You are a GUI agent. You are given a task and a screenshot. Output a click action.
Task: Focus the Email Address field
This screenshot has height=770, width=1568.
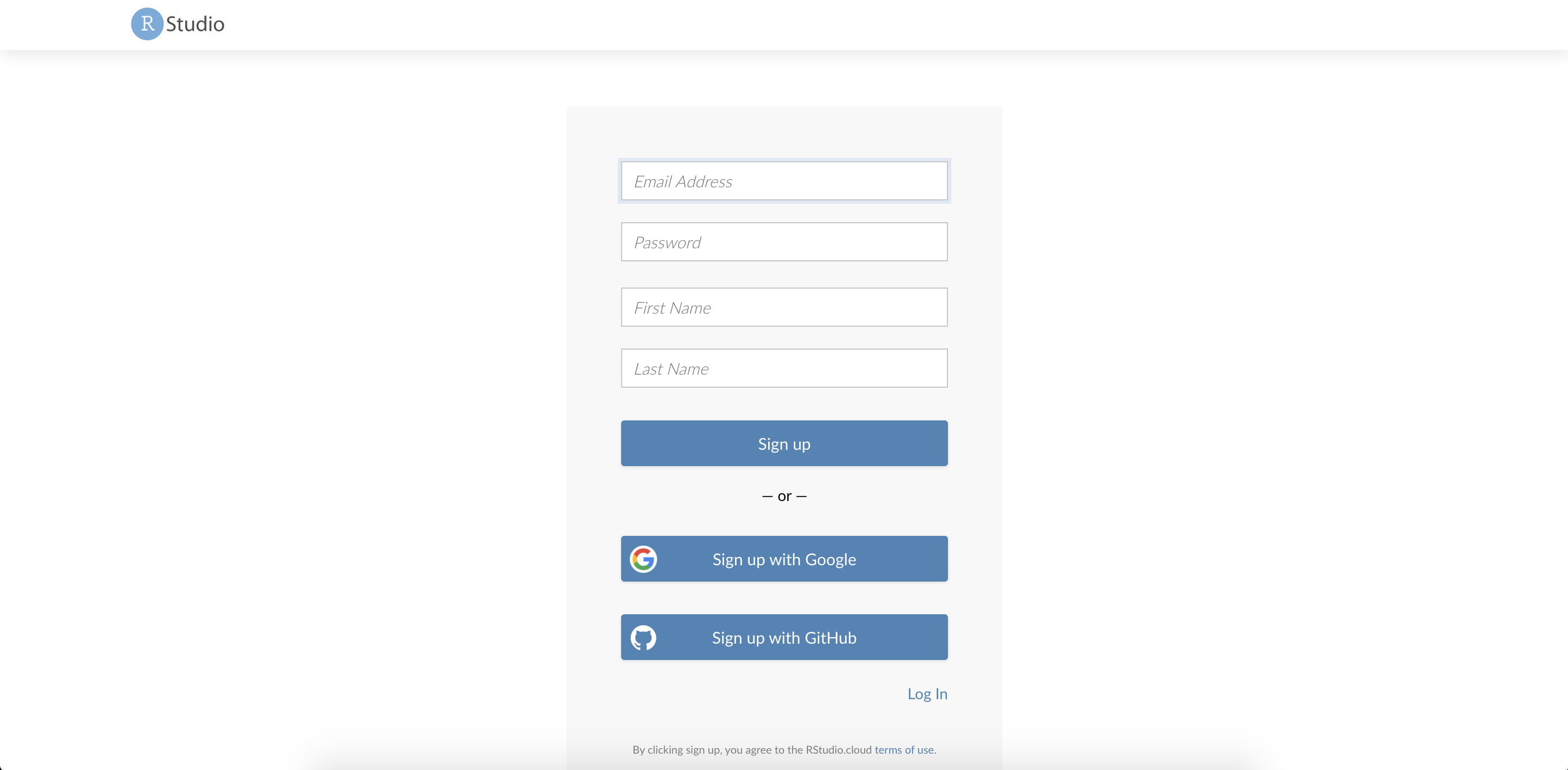click(x=784, y=181)
